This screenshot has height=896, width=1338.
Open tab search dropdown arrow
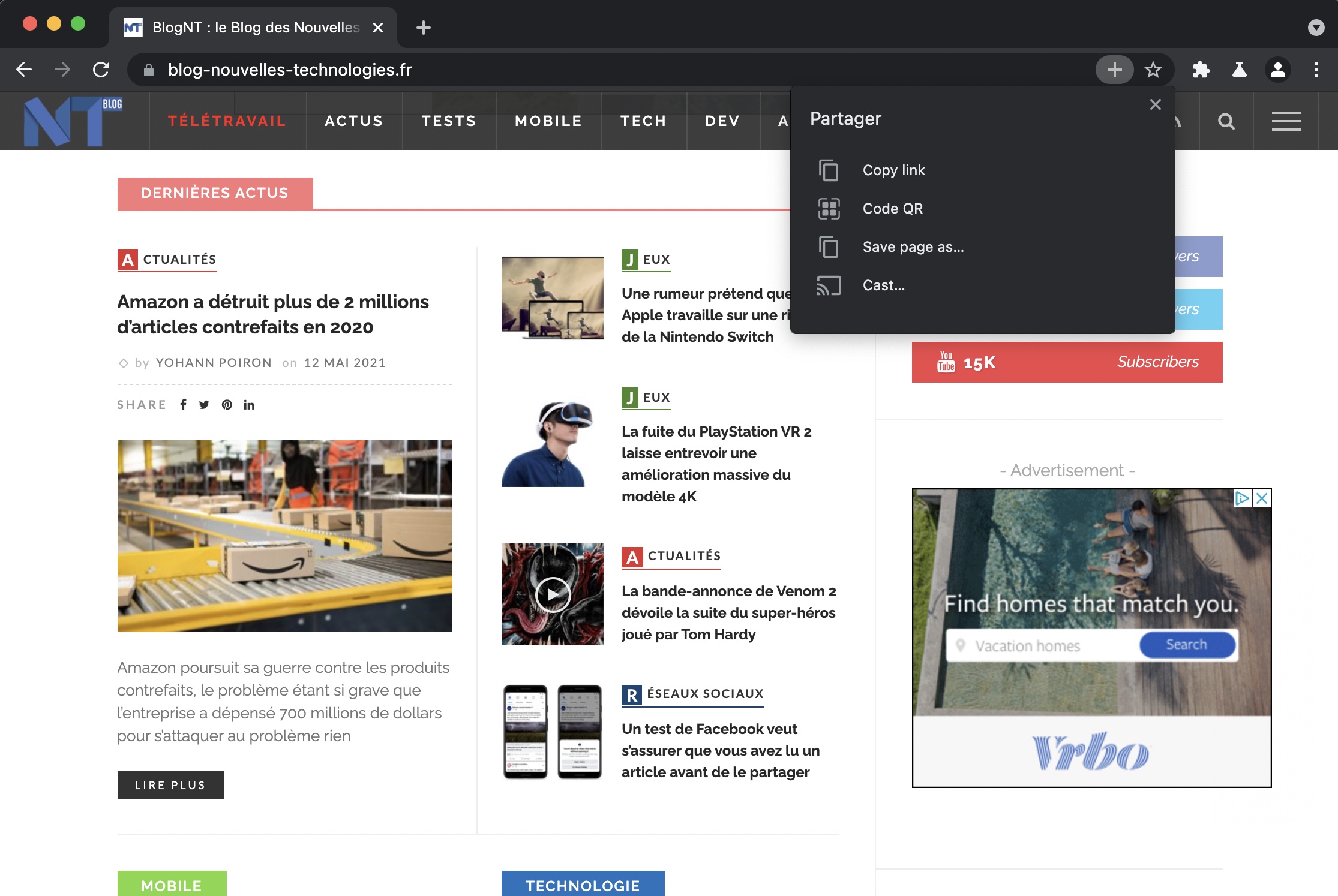point(1316,28)
